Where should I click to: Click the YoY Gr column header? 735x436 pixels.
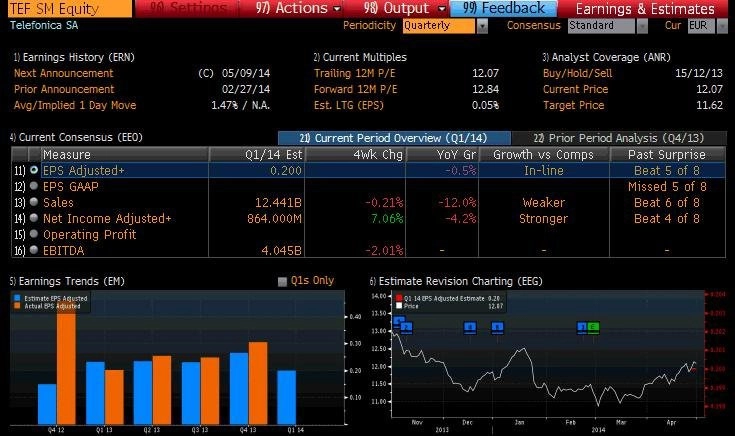click(x=442, y=154)
